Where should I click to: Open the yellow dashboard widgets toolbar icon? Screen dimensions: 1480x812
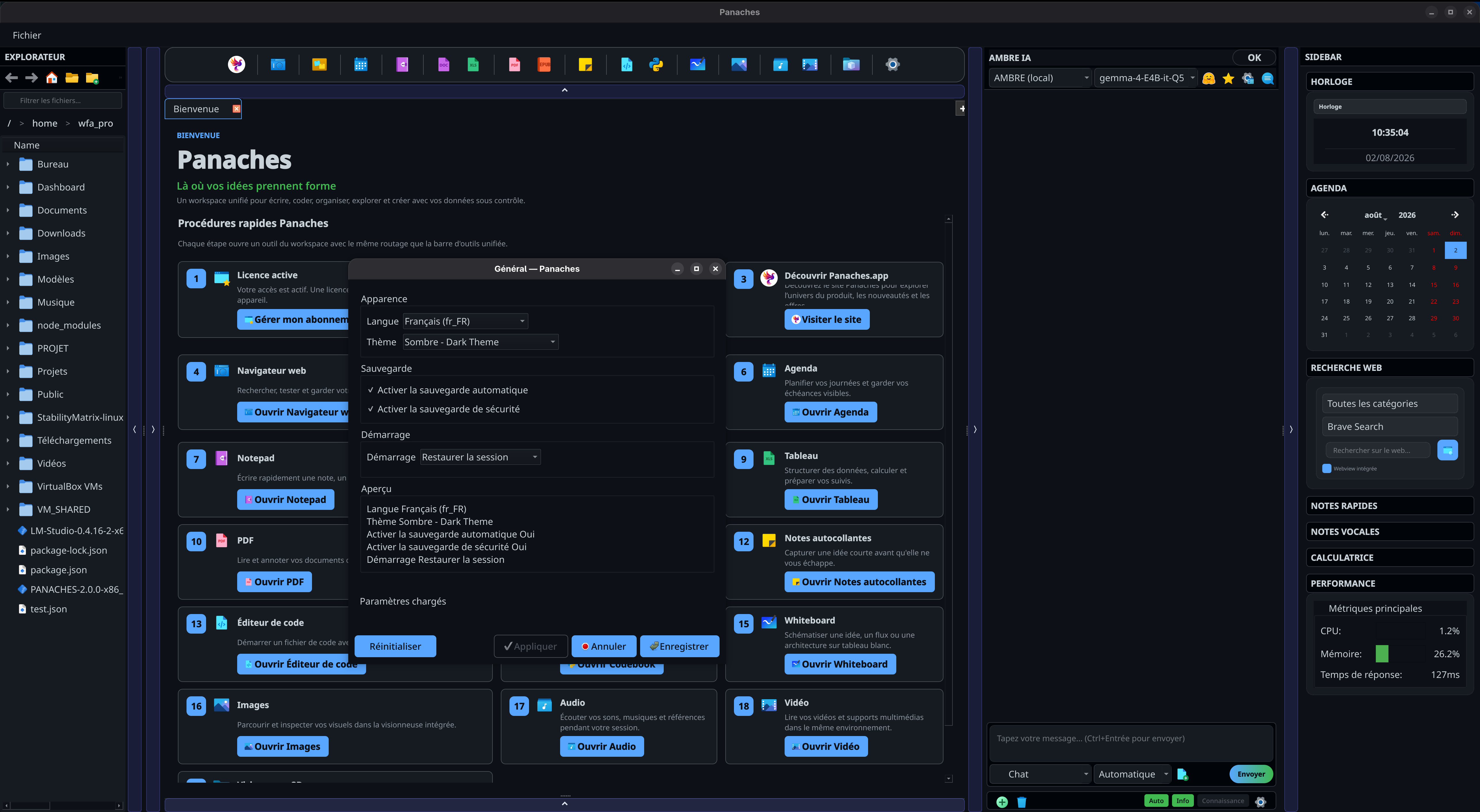point(319,64)
